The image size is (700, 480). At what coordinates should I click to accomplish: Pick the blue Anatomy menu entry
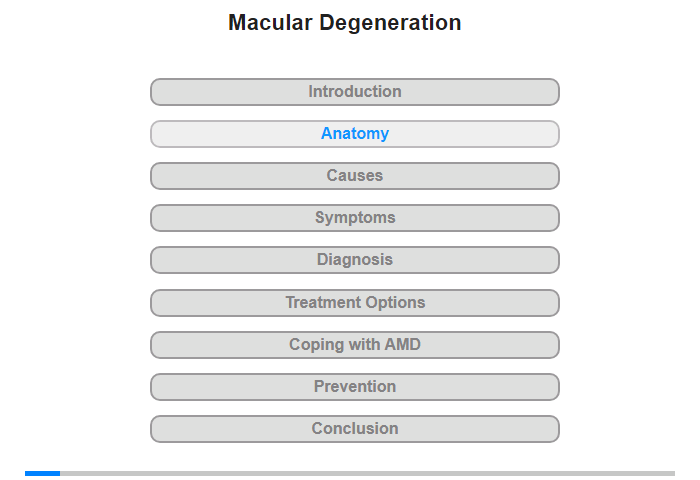(x=354, y=134)
